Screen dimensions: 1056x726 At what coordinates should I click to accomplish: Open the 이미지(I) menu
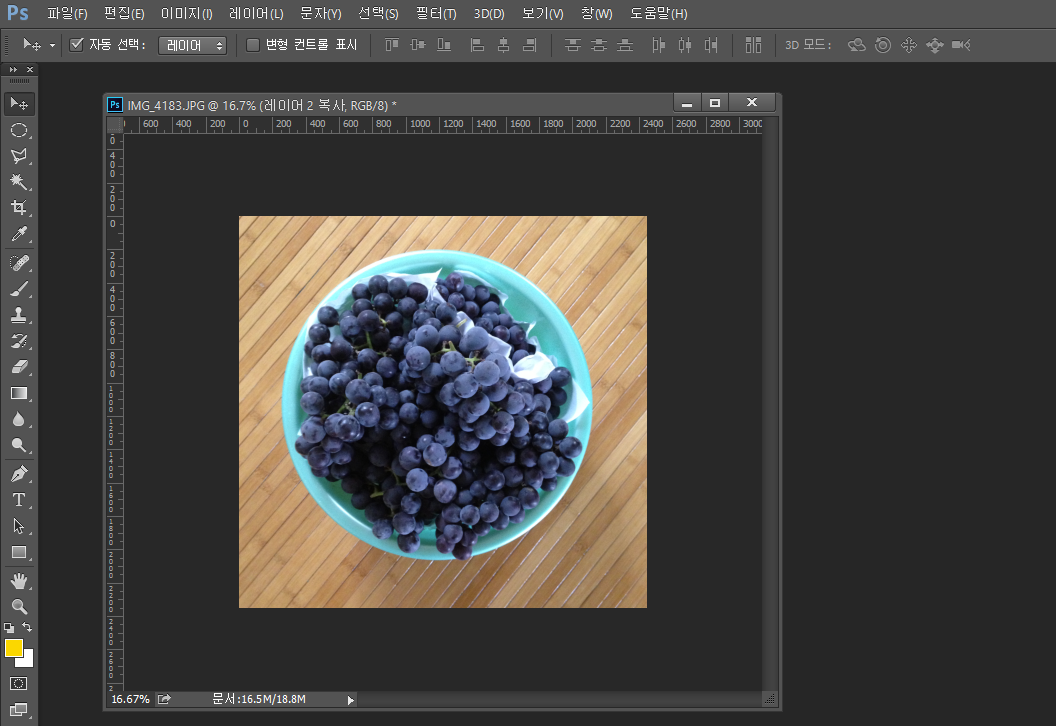[x=186, y=14]
